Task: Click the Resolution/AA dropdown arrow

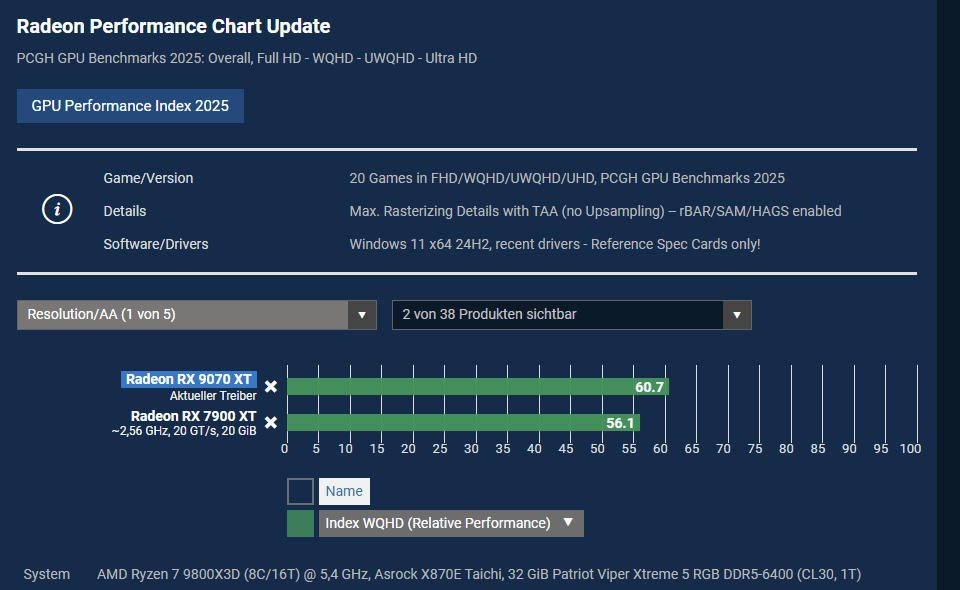Action: point(362,315)
